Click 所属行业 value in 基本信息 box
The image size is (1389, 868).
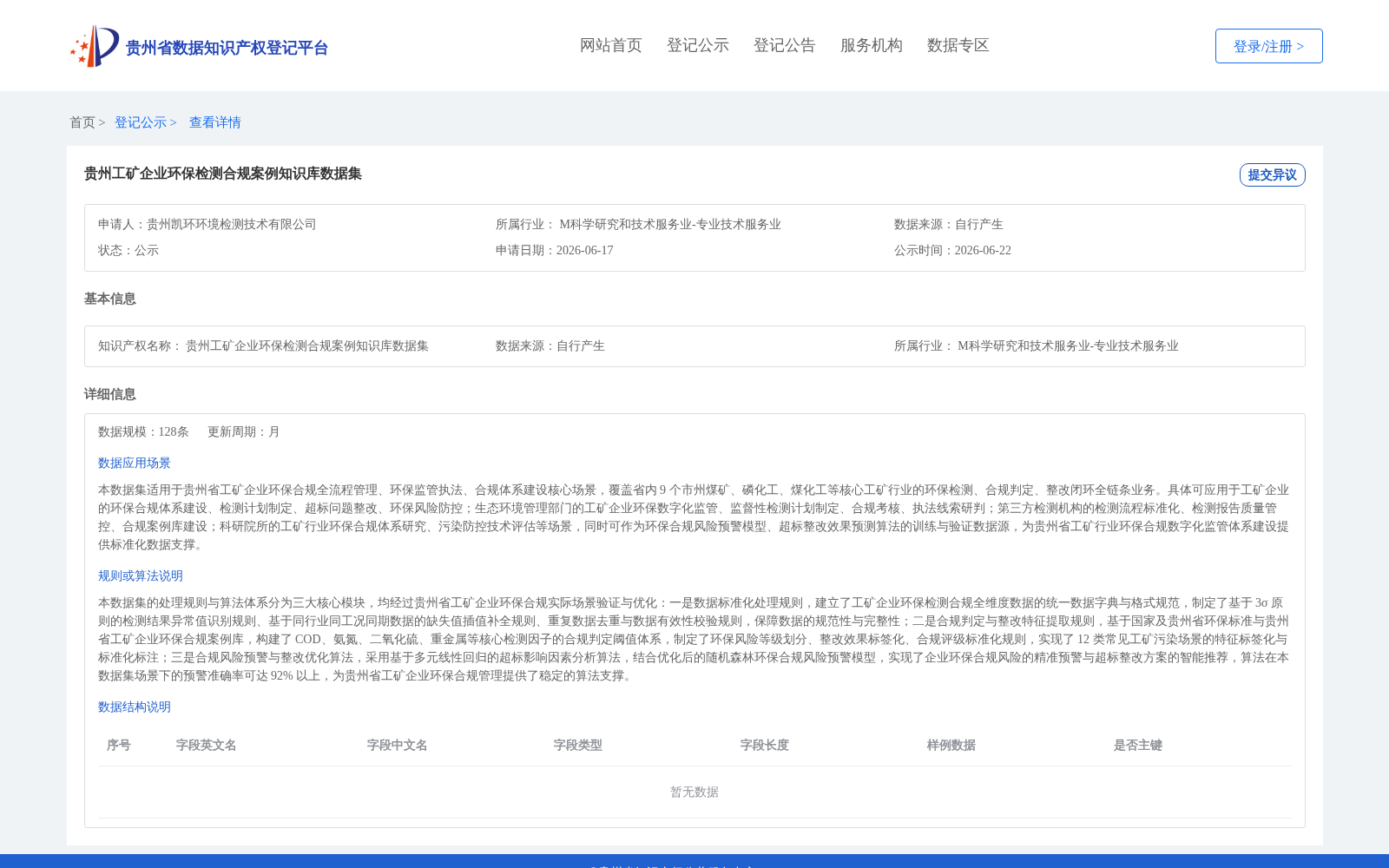tap(1068, 345)
